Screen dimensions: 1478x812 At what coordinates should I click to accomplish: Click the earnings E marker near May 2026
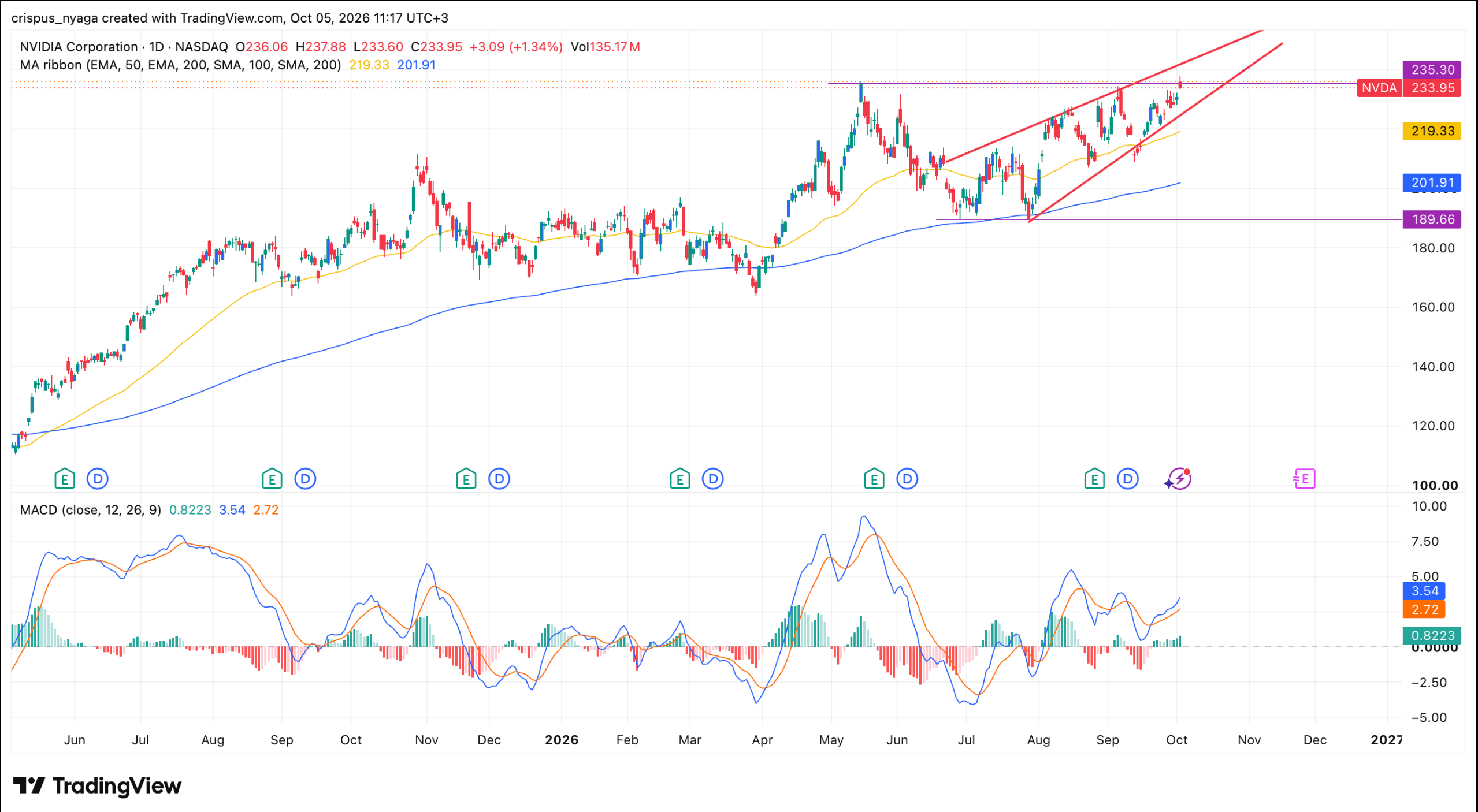point(874,479)
